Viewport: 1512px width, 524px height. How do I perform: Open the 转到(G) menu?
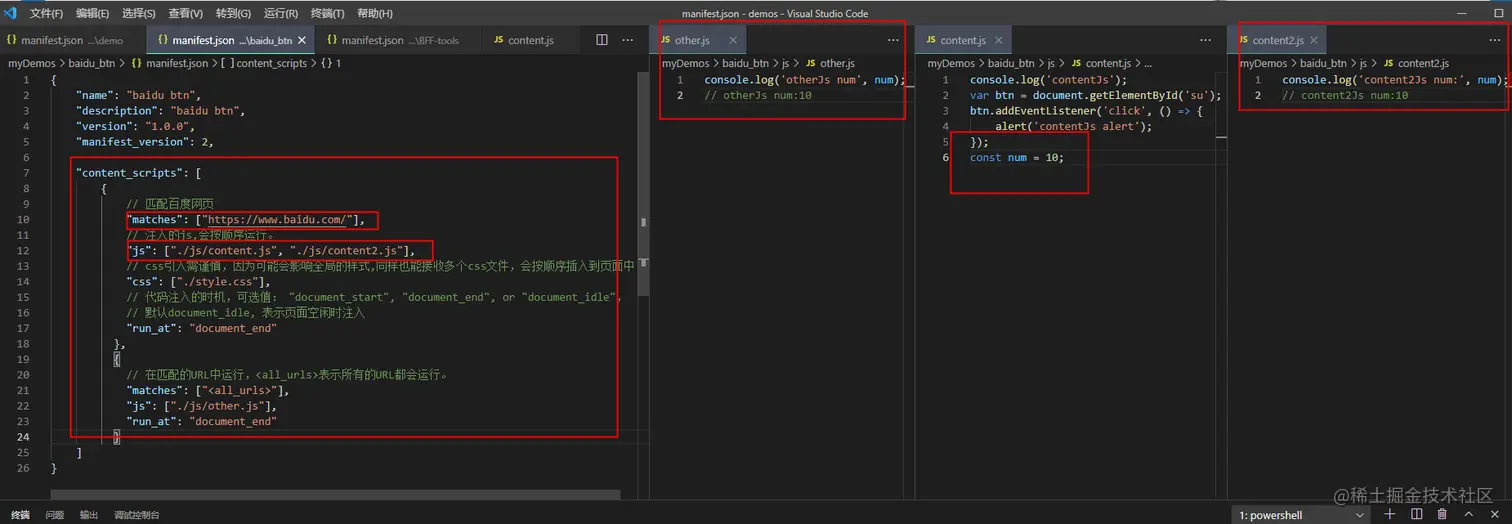[x=233, y=13]
